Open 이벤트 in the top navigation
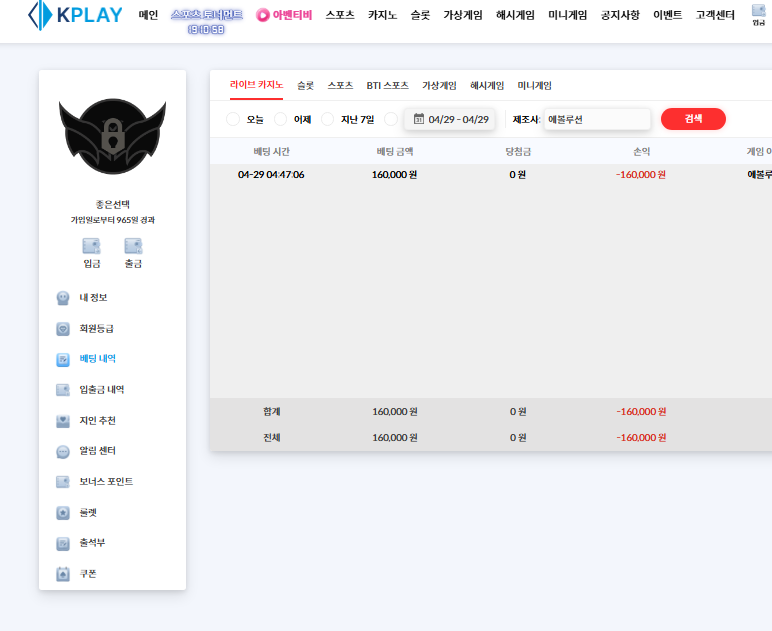The image size is (772, 631). pos(668,15)
